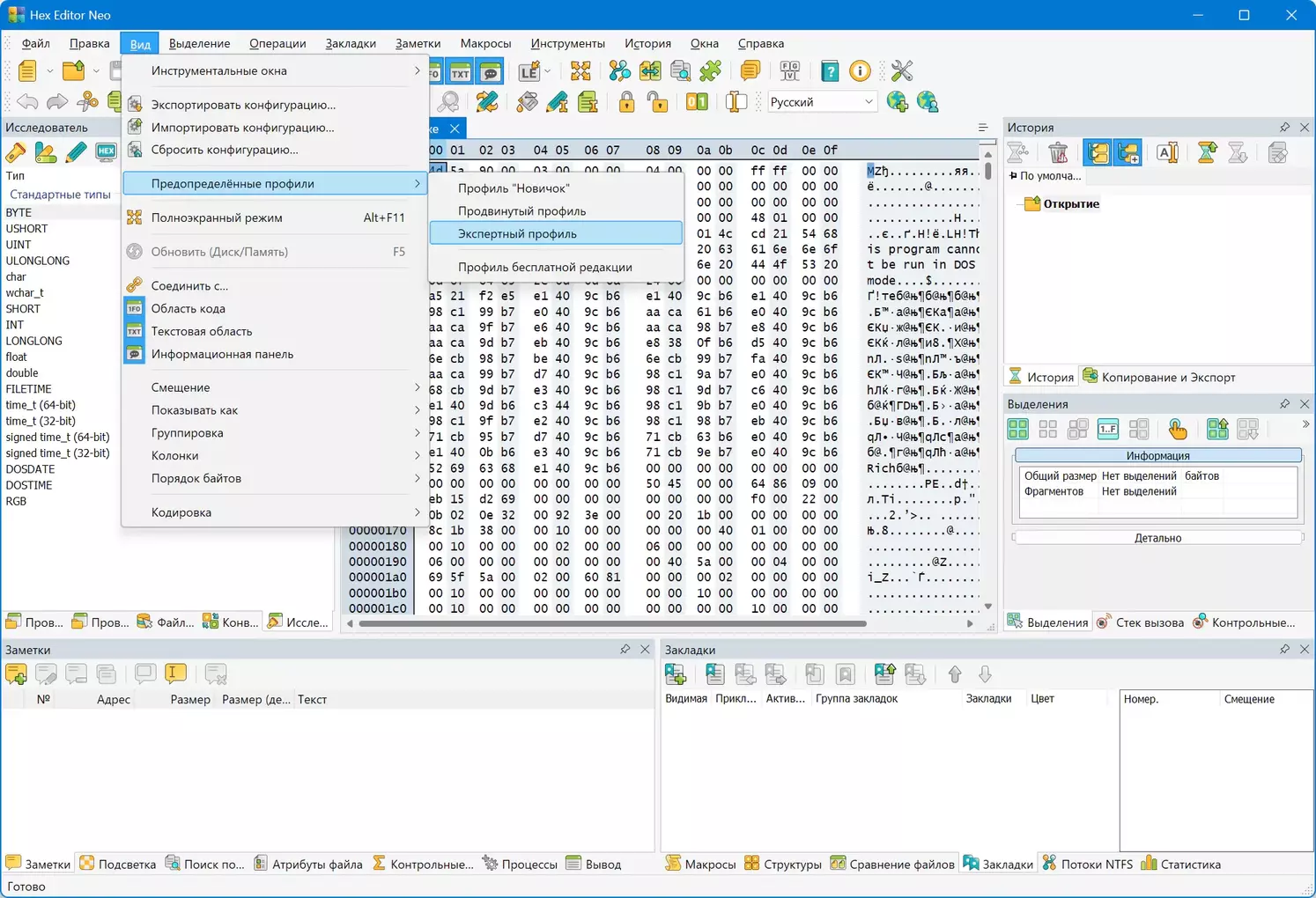This screenshot has width=1316, height=898.
Task: Select the Открытие item in history tree
Action: 1071,203
